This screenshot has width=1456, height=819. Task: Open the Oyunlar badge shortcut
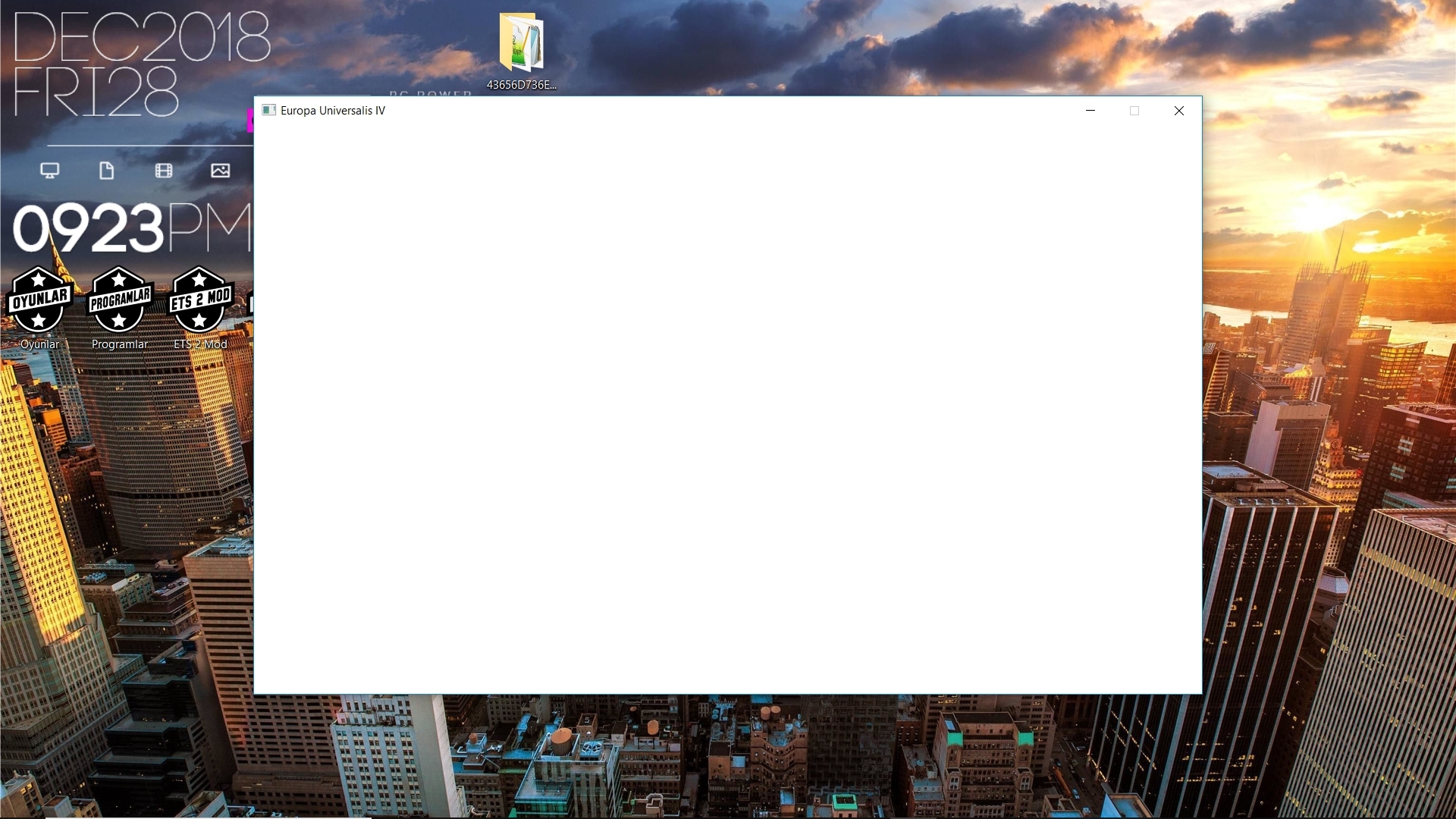click(x=39, y=300)
